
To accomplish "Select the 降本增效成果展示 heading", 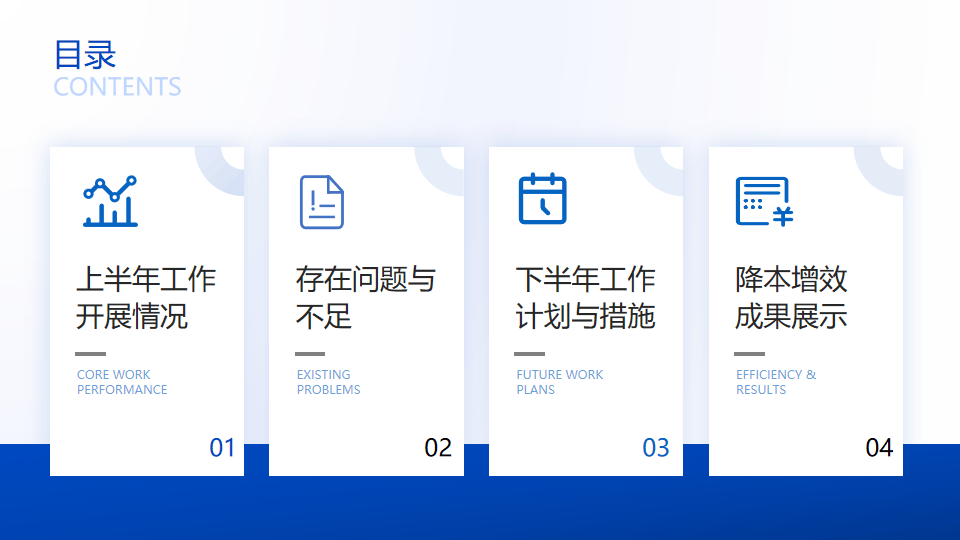I will click(791, 298).
